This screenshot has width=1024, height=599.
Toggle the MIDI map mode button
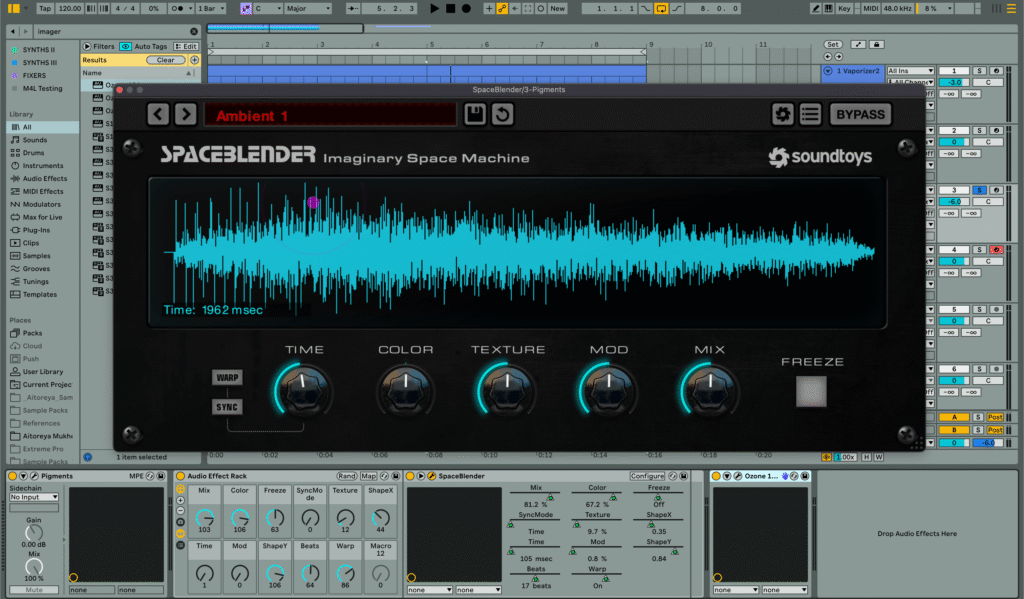point(870,8)
